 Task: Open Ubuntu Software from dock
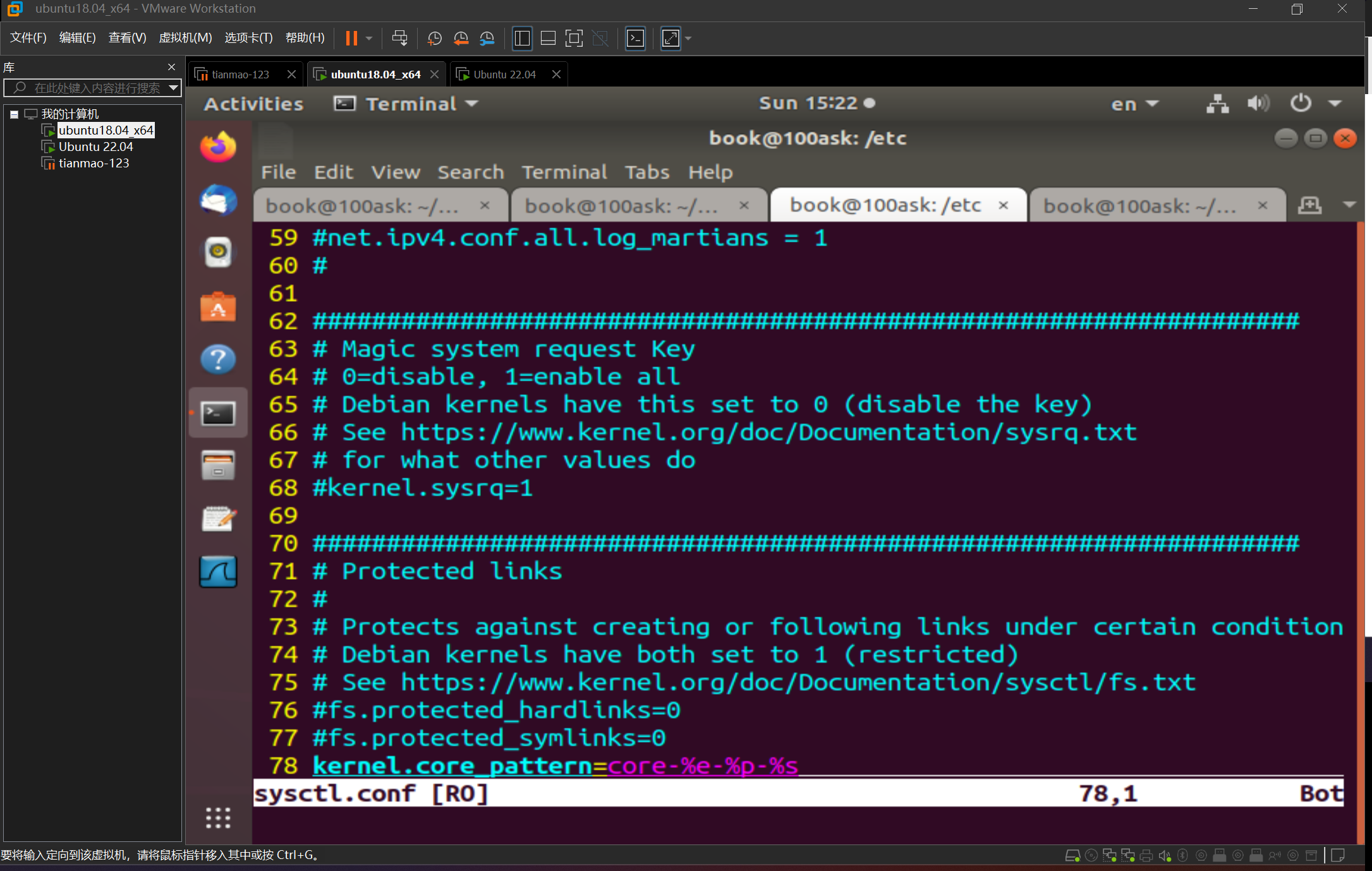(x=218, y=307)
